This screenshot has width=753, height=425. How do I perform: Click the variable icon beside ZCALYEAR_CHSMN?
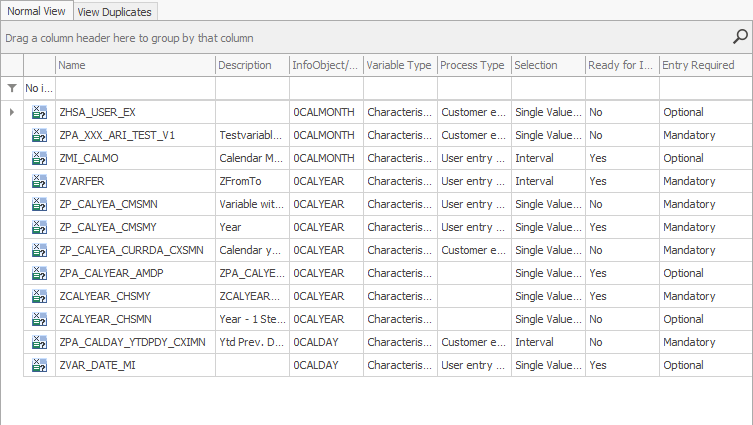pyautogui.click(x=39, y=319)
